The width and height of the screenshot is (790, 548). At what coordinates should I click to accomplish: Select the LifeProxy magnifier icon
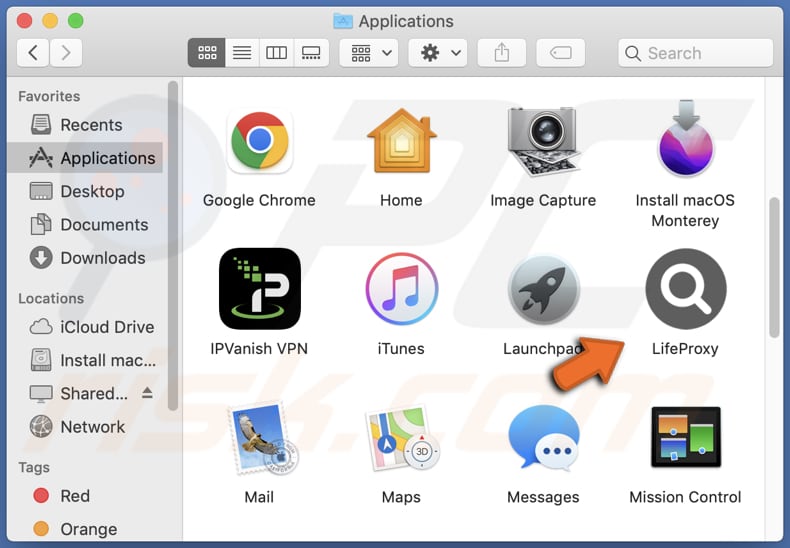686,289
